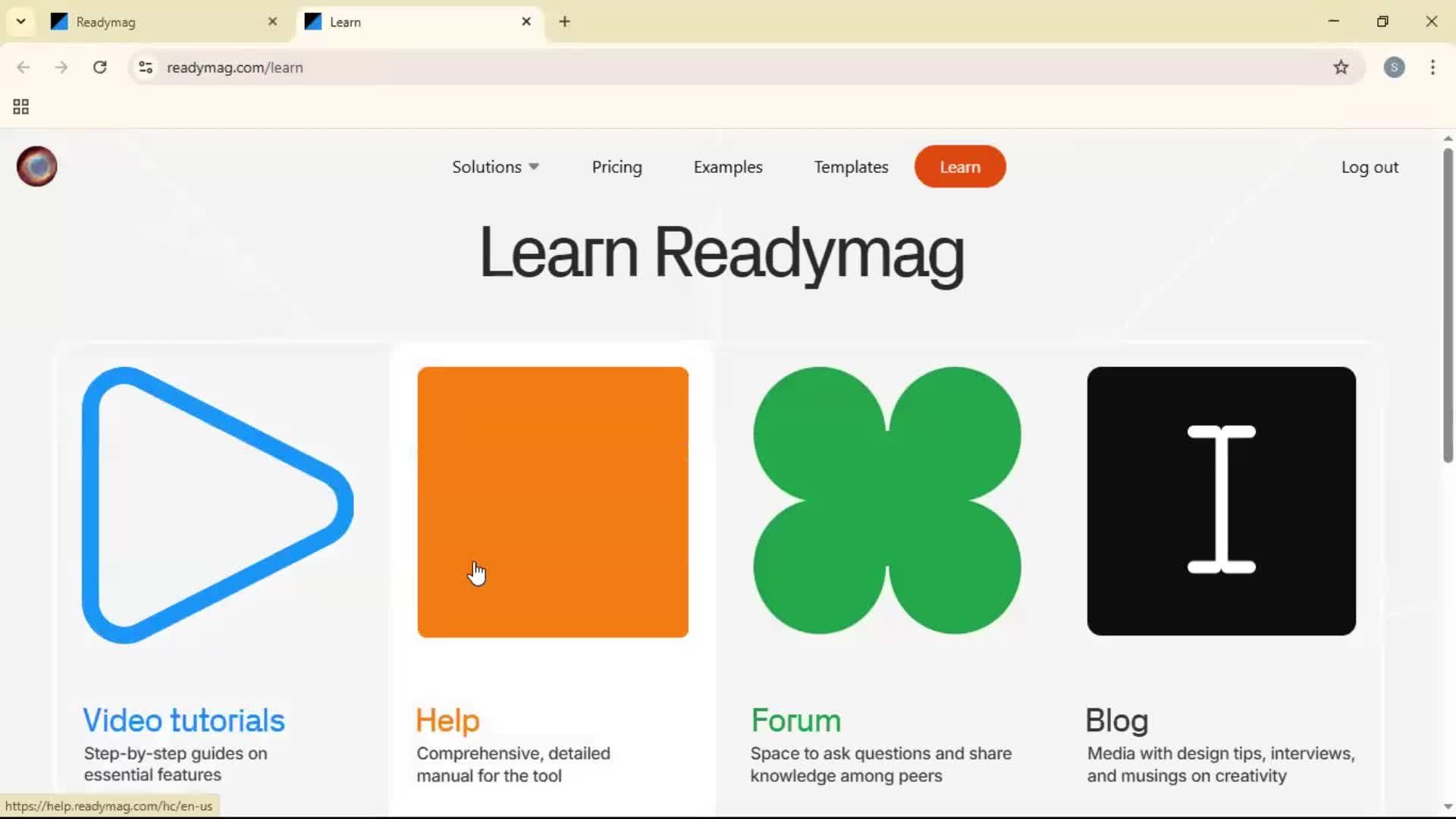Open the site information icon in address bar

(x=146, y=67)
